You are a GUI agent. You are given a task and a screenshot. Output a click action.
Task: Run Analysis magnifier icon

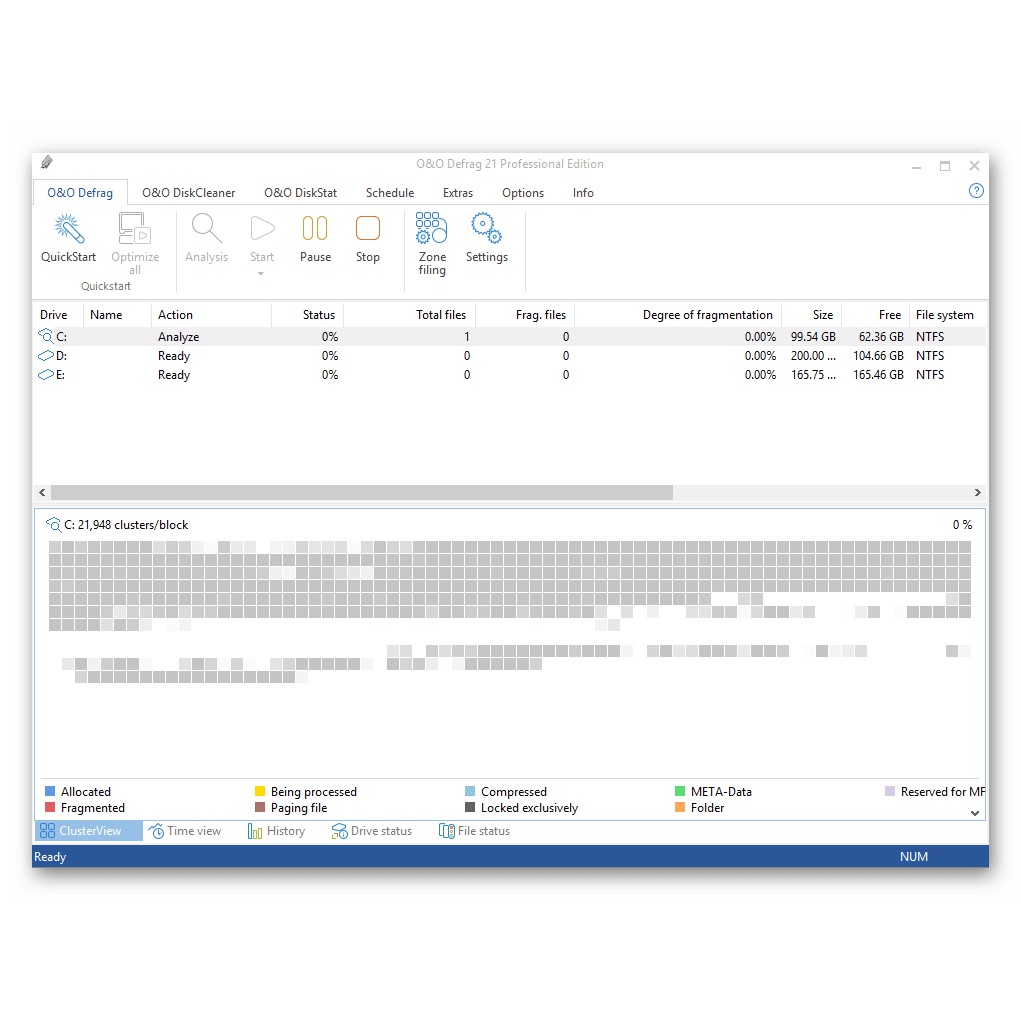coord(206,229)
